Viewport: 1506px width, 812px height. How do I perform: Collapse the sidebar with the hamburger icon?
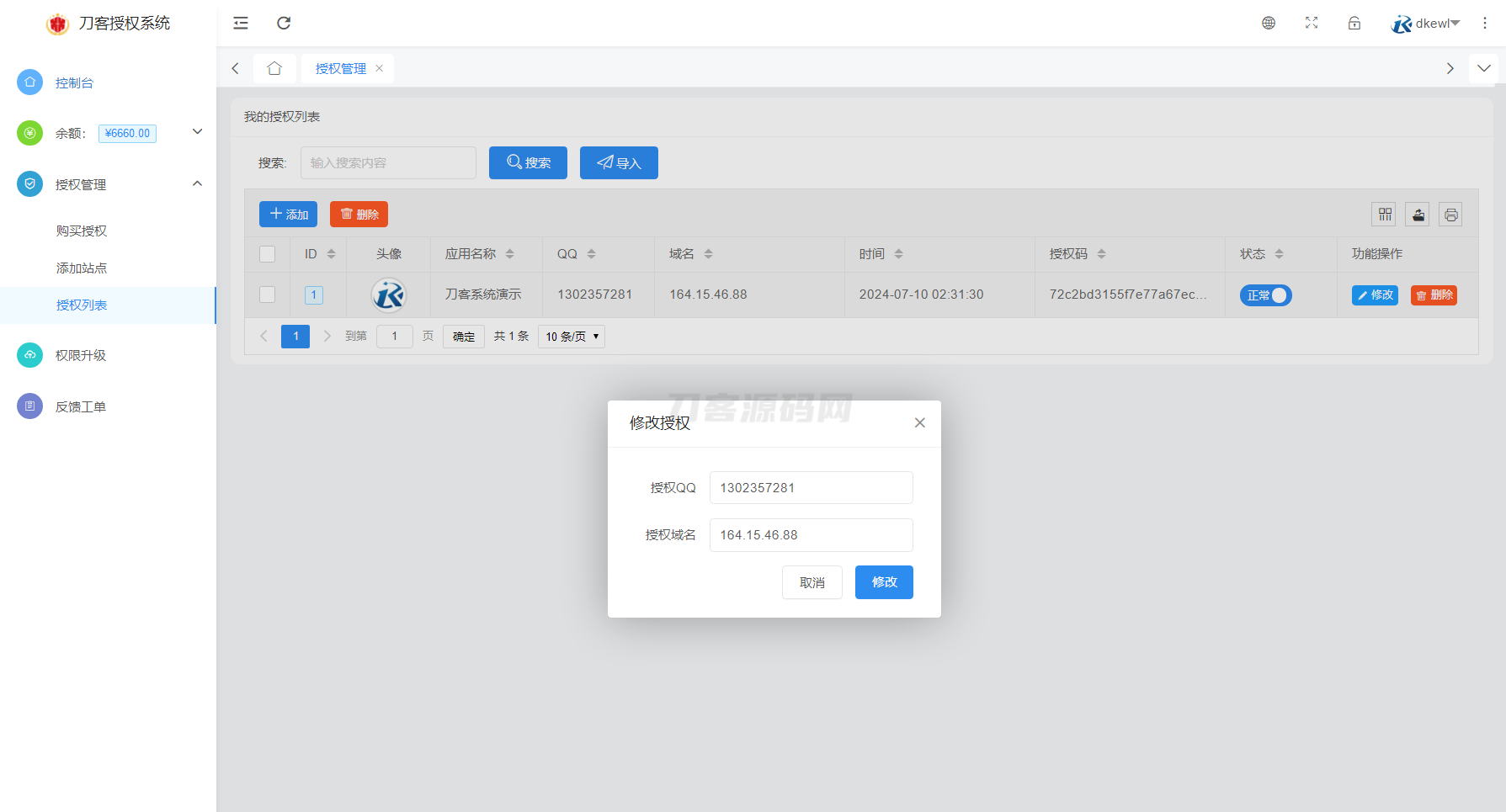[240, 23]
